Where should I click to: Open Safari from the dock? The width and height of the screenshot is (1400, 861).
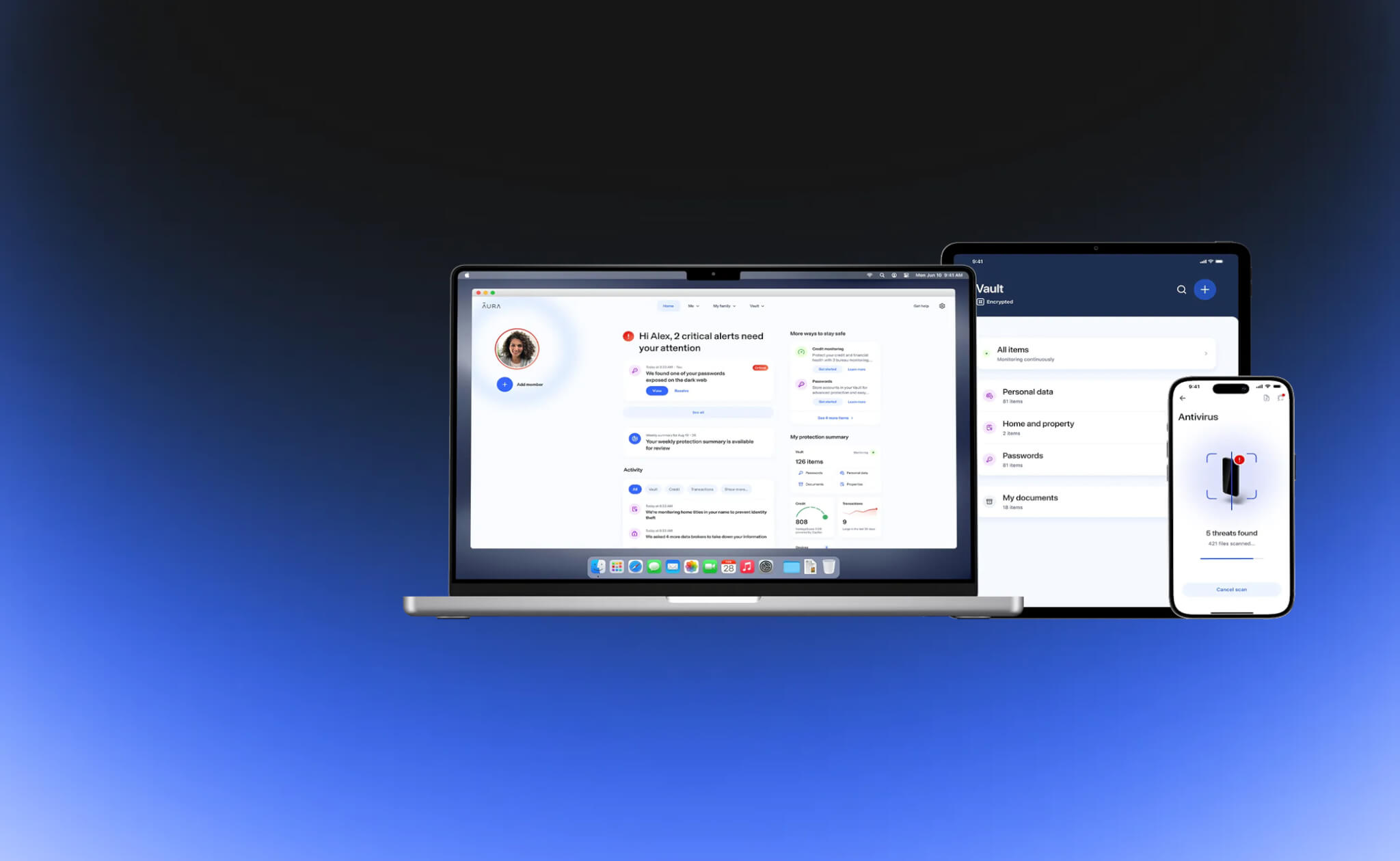[x=635, y=567]
